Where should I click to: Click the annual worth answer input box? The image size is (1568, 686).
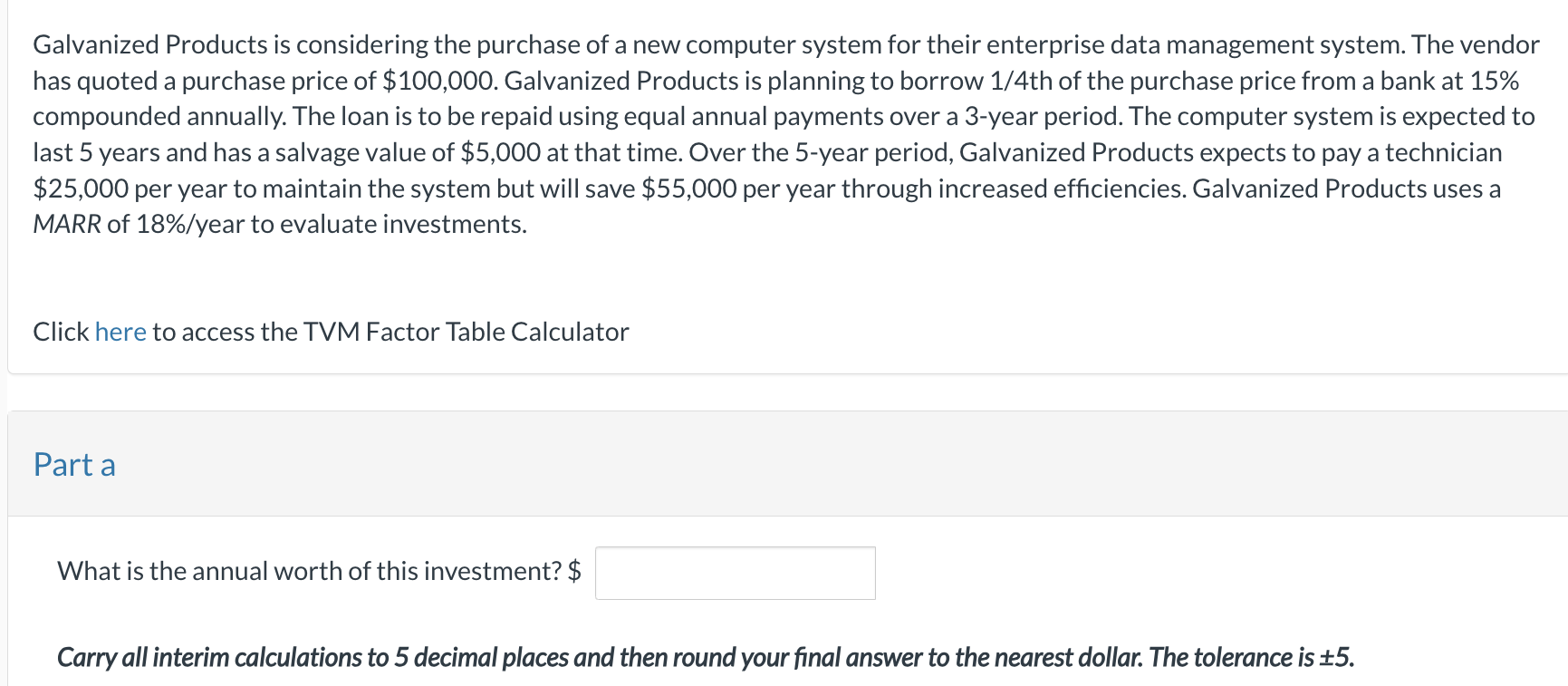735,573
